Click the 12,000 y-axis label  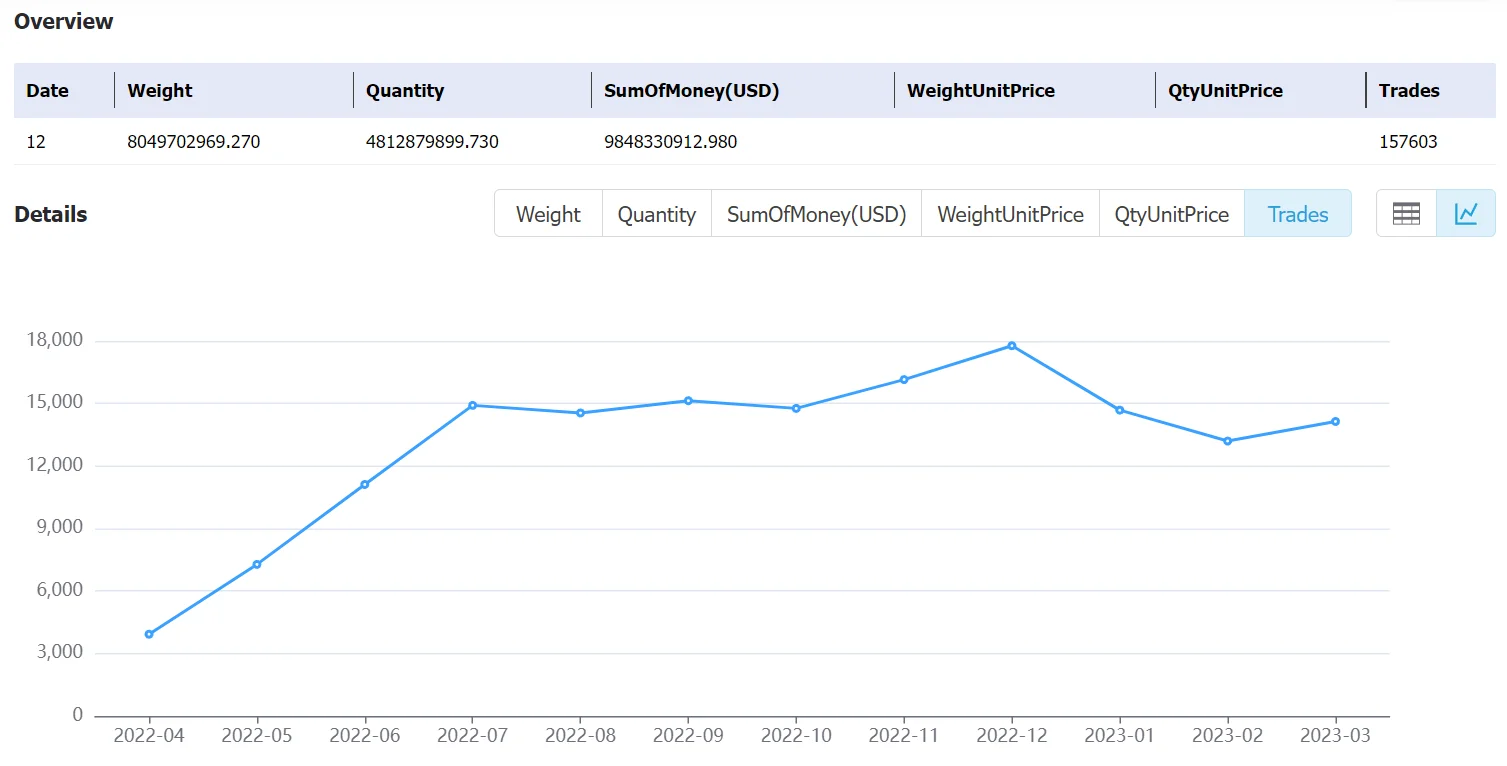55,465
